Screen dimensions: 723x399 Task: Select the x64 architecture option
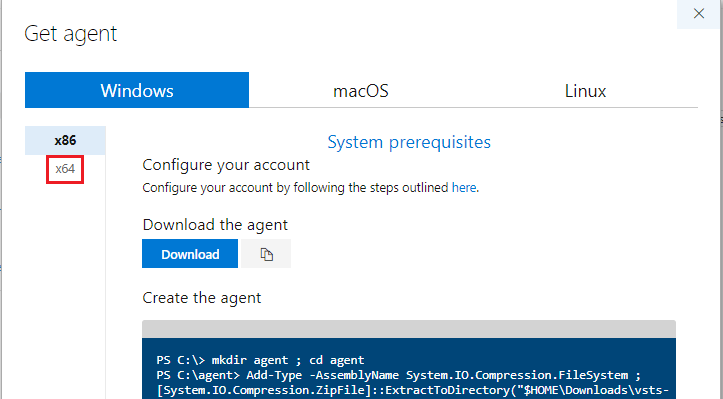pos(65,169)
